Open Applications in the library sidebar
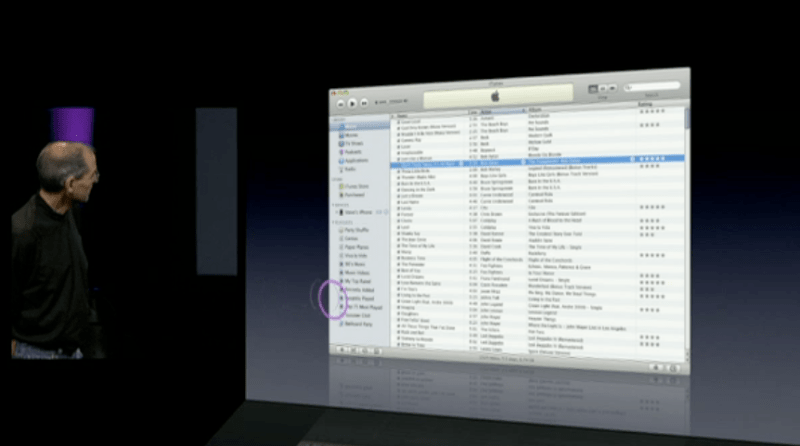Screen dimensions: 800x446 [x=358, y=160]
